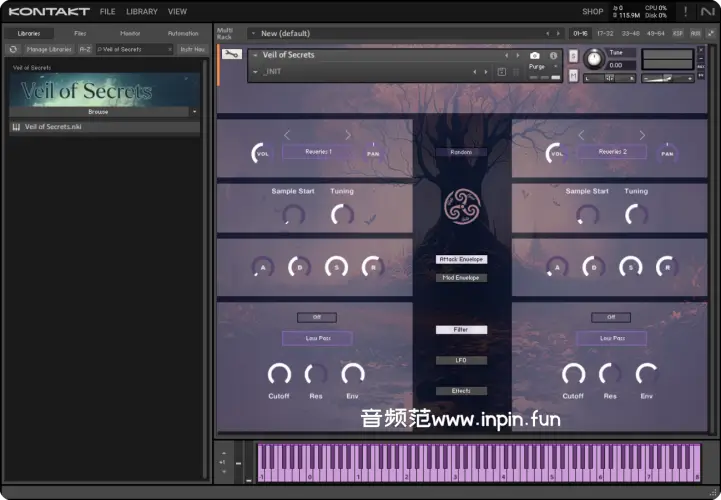Select the LFO page button
This screenshot has width=721, height=500.
[x=461, y=361]
